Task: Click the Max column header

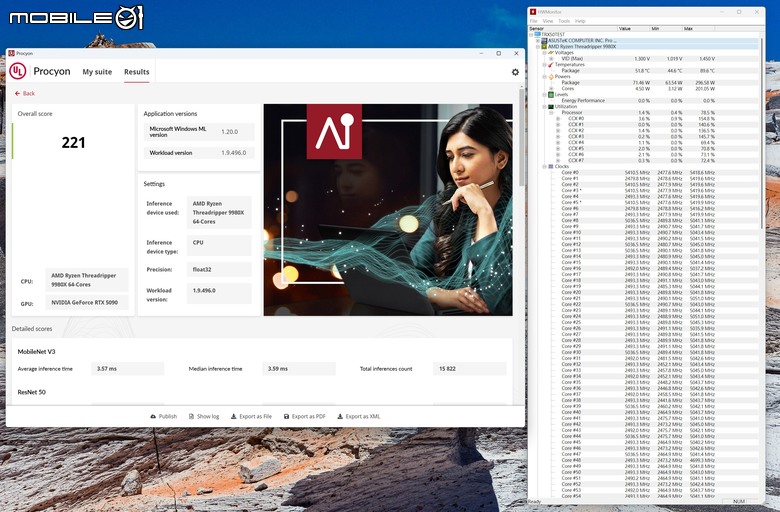Action: (698, 29)
